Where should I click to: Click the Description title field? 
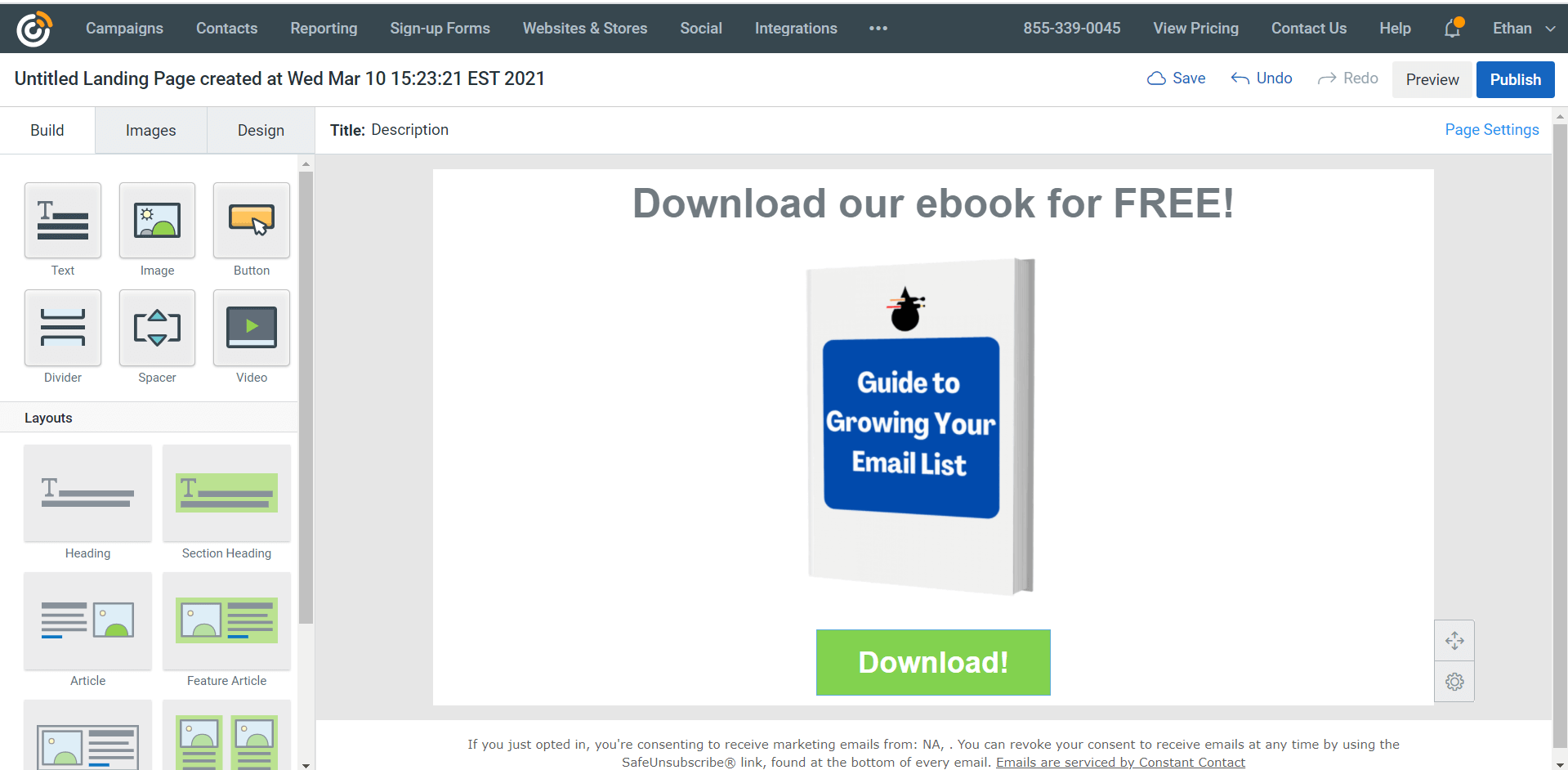click(409, 130)
